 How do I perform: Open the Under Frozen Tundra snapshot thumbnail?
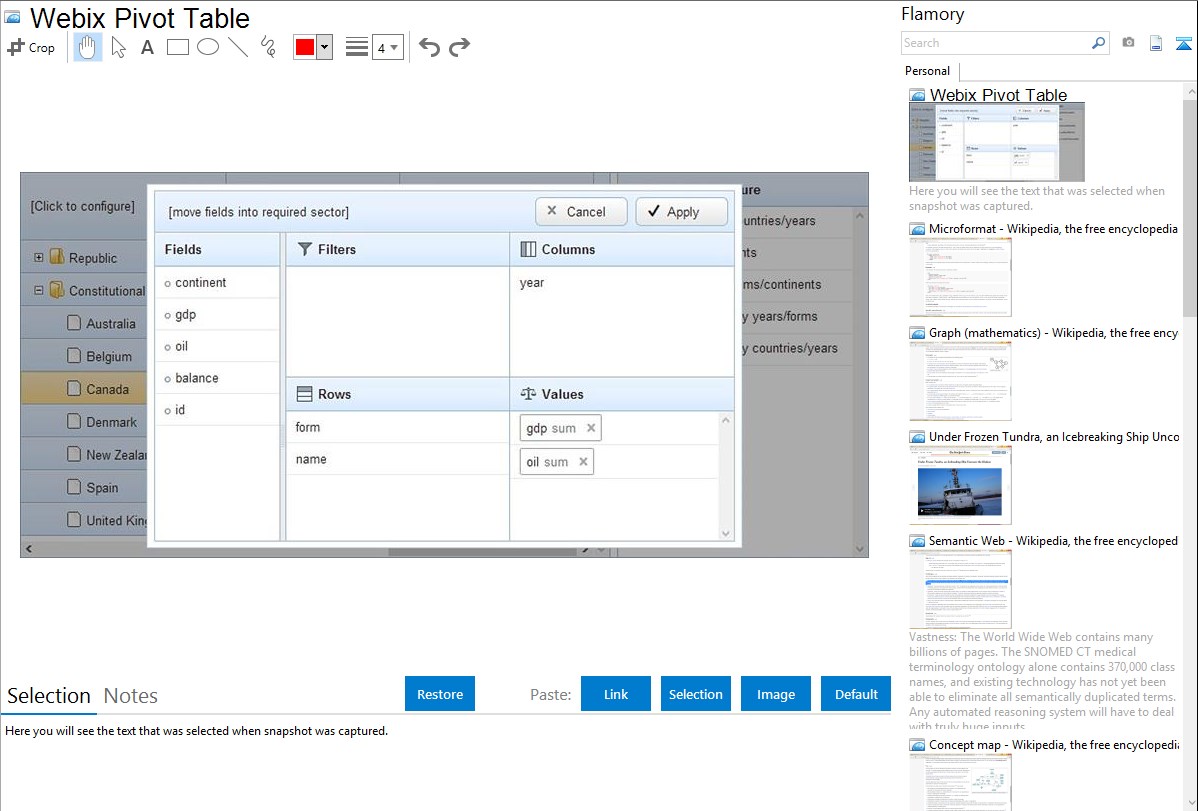[960, 485]
